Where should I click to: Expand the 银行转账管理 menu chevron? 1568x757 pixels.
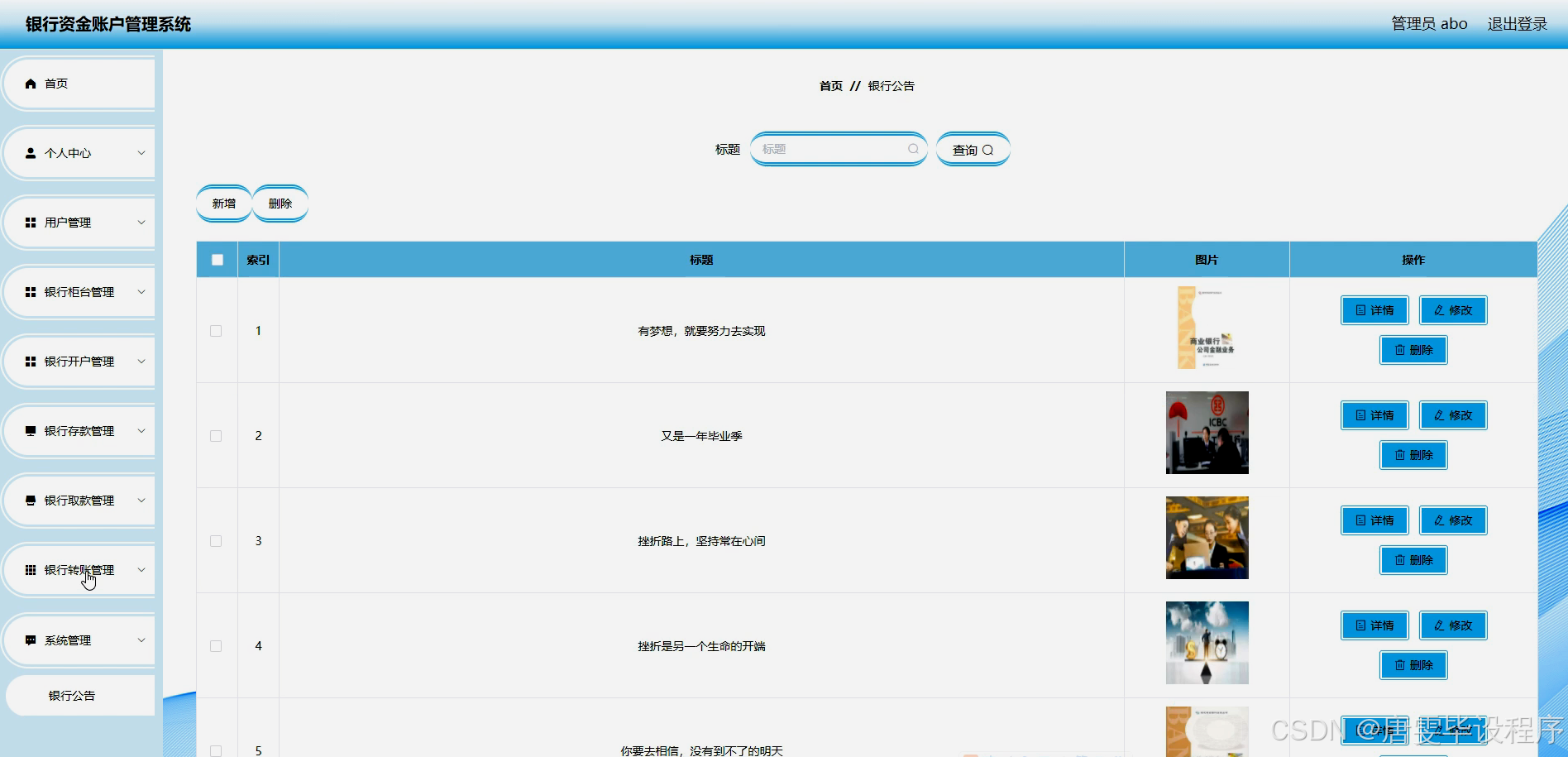pyautogui.click(x=141, y=570)
